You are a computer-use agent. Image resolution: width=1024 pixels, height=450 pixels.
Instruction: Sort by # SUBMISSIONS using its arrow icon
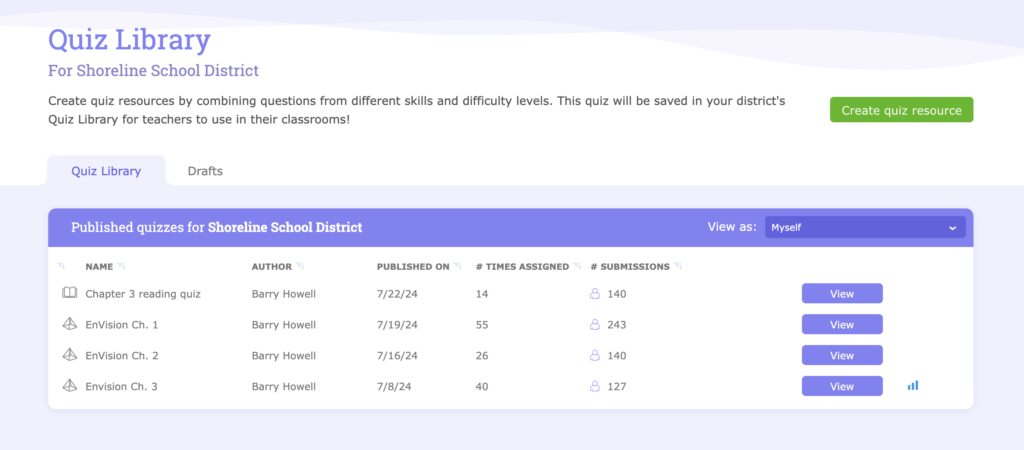coord(678,266)
